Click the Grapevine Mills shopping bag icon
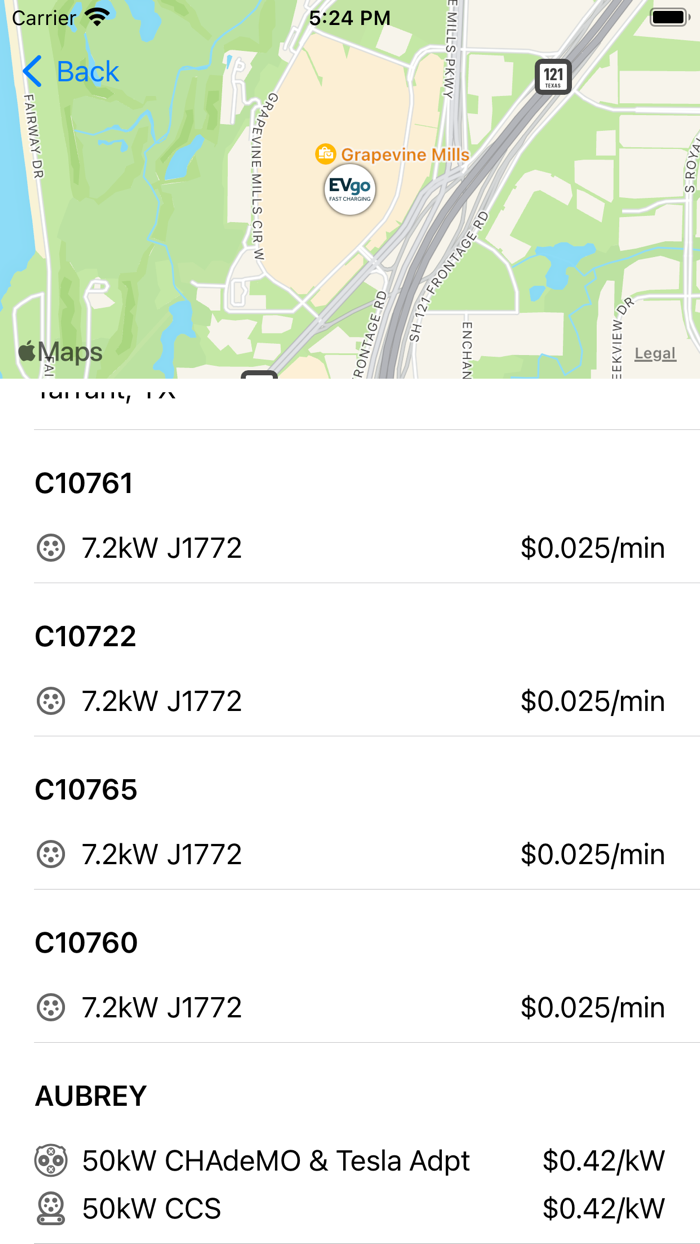700x1244 pixels. [325, 155]
